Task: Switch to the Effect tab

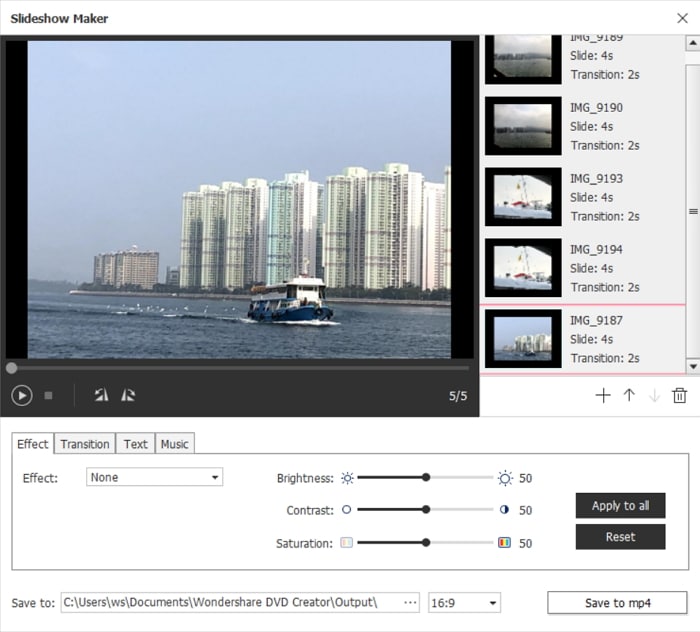Action: [33, 444]
